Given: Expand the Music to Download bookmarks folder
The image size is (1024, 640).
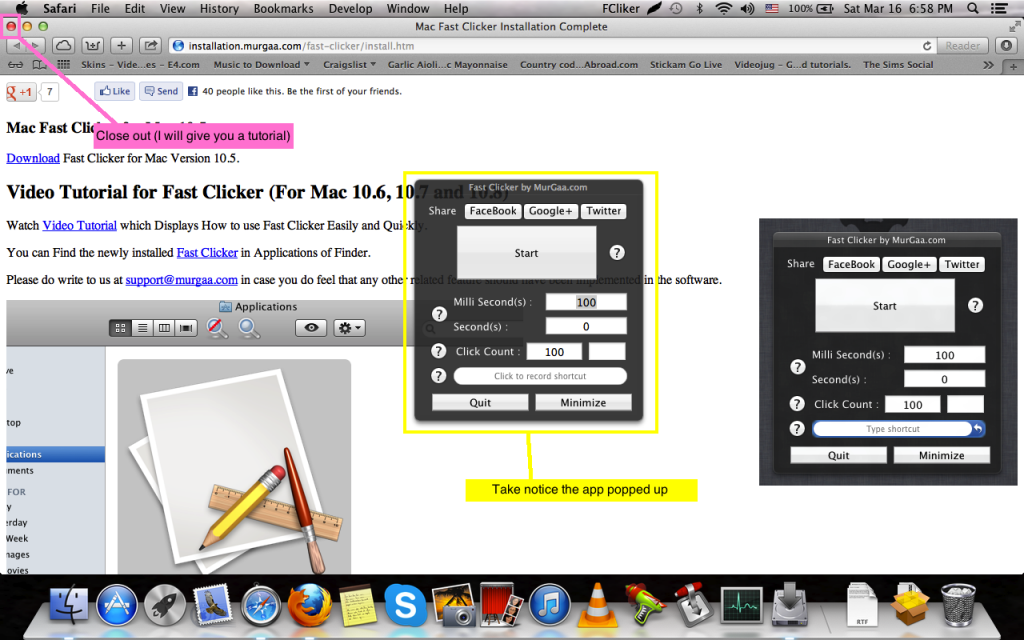Looking at the screenshot, I should (x=261, y=65).
